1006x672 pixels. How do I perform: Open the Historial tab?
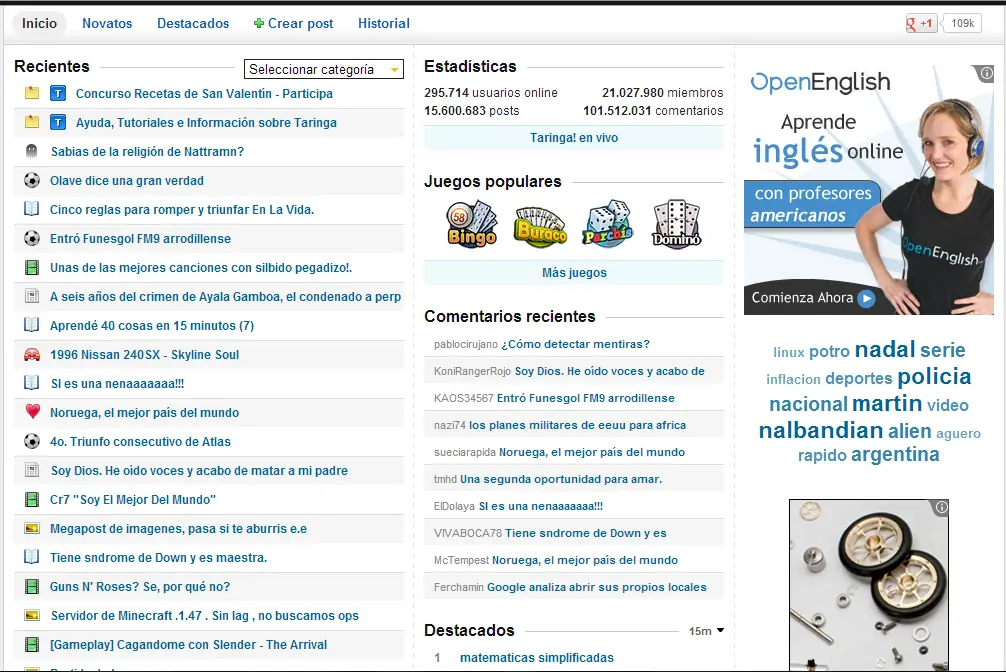click(x=384, y=23)
